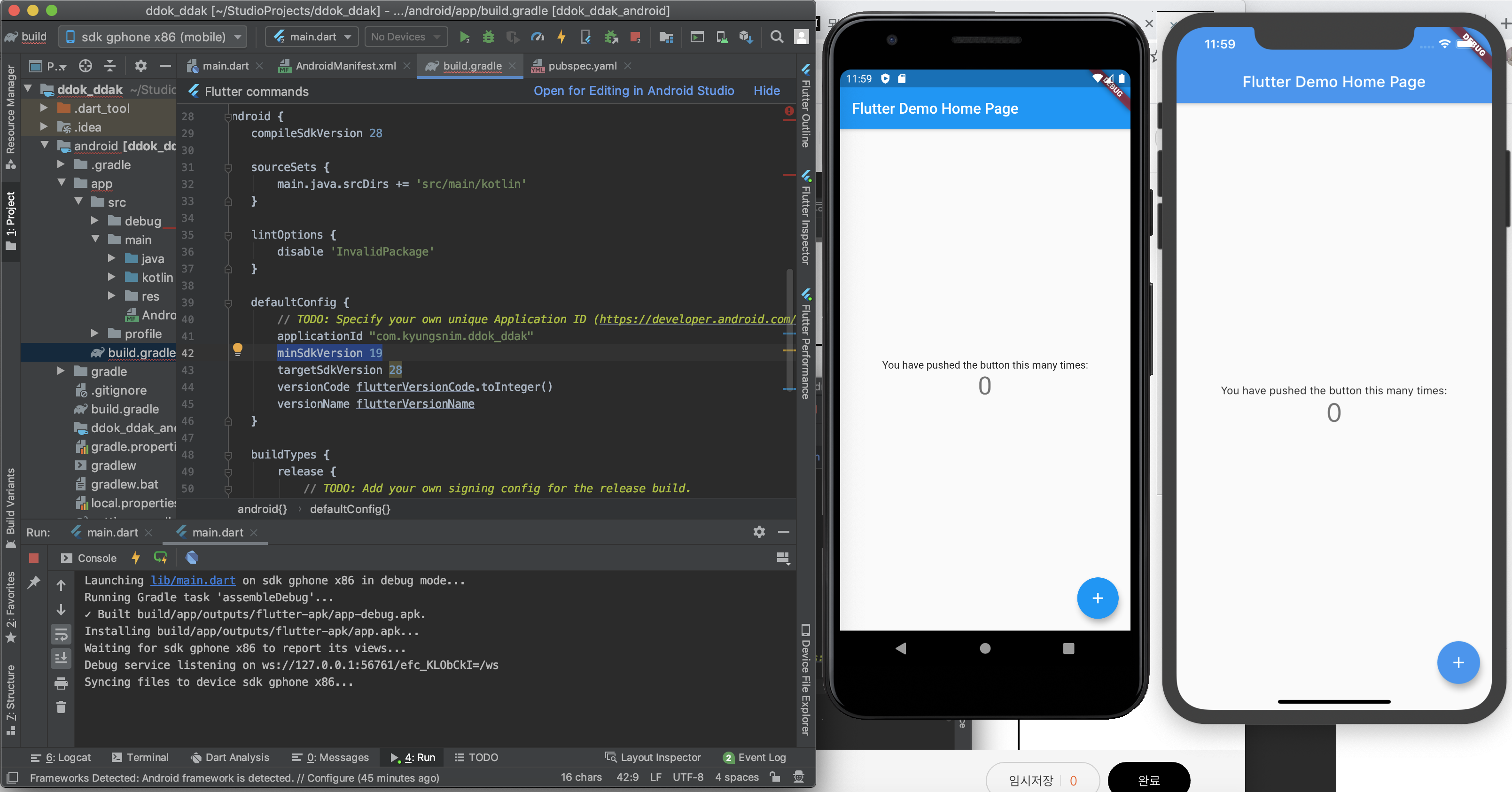Toggle soft-wrap in the Run console
This screenshot has width=1512, height=792.
point(61,634)
